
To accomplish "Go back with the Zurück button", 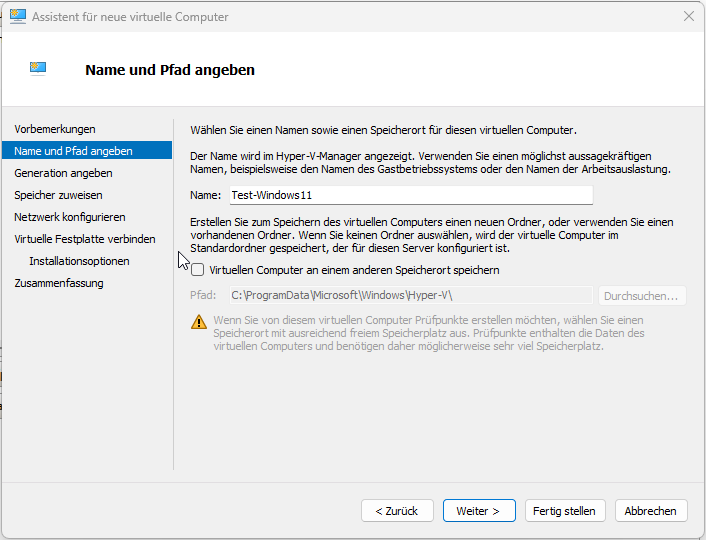I will point(397,511).
